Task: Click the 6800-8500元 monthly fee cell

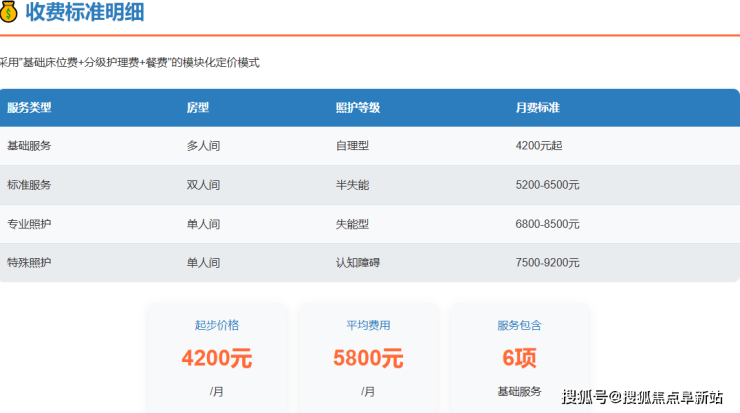Action: click(x=547, y=224)
